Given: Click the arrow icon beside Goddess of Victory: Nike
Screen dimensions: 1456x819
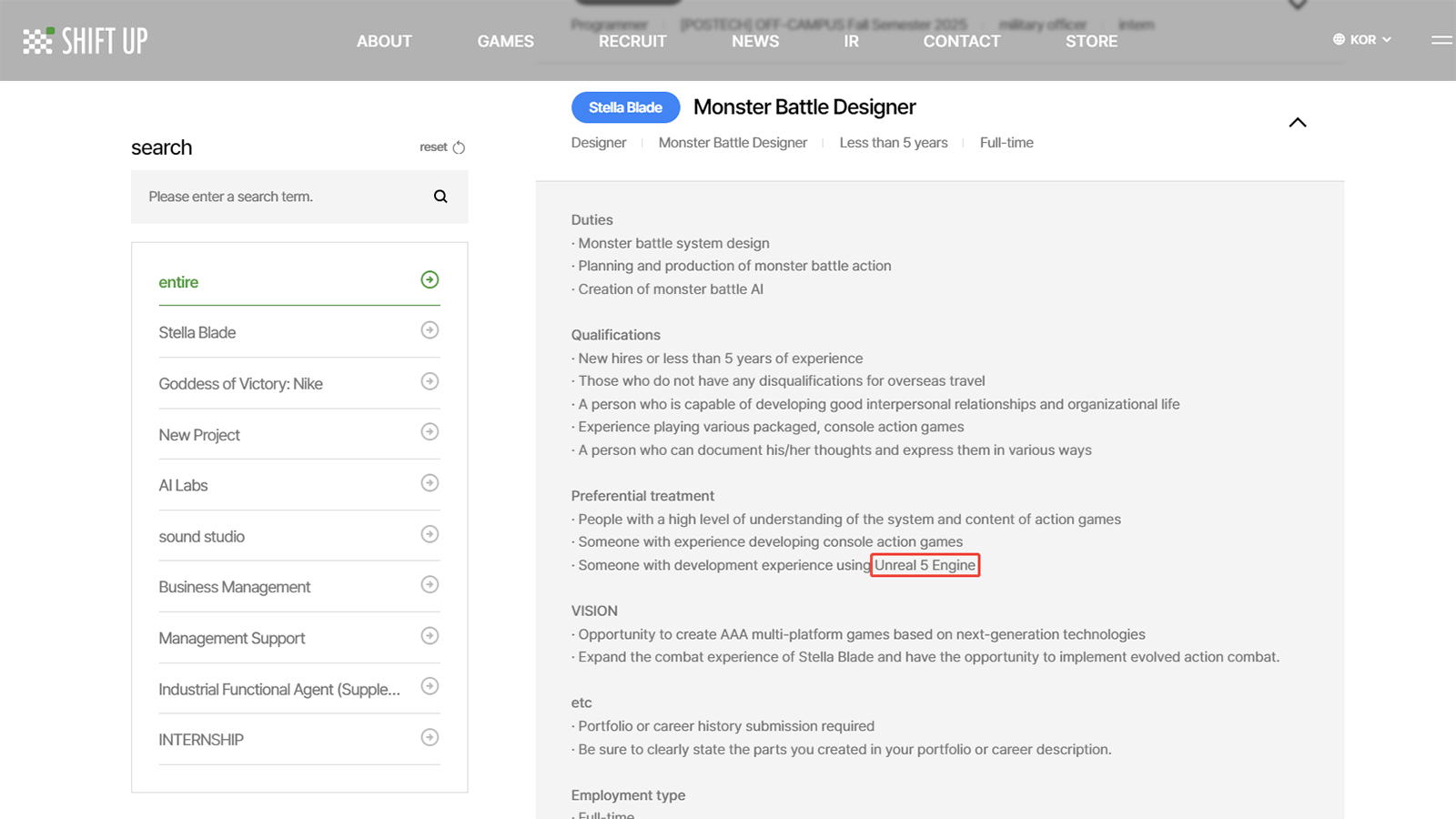Looking at the screenshot, I should 430,381.
